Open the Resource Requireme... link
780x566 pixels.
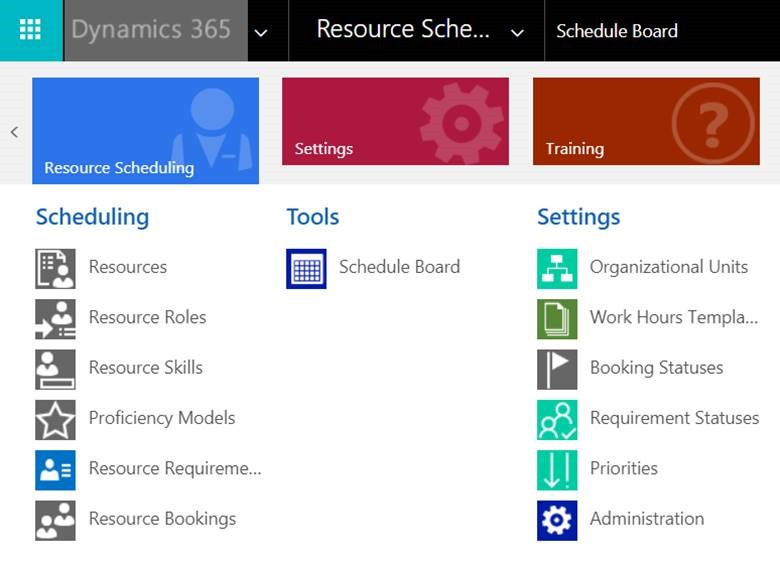[175, 469]
